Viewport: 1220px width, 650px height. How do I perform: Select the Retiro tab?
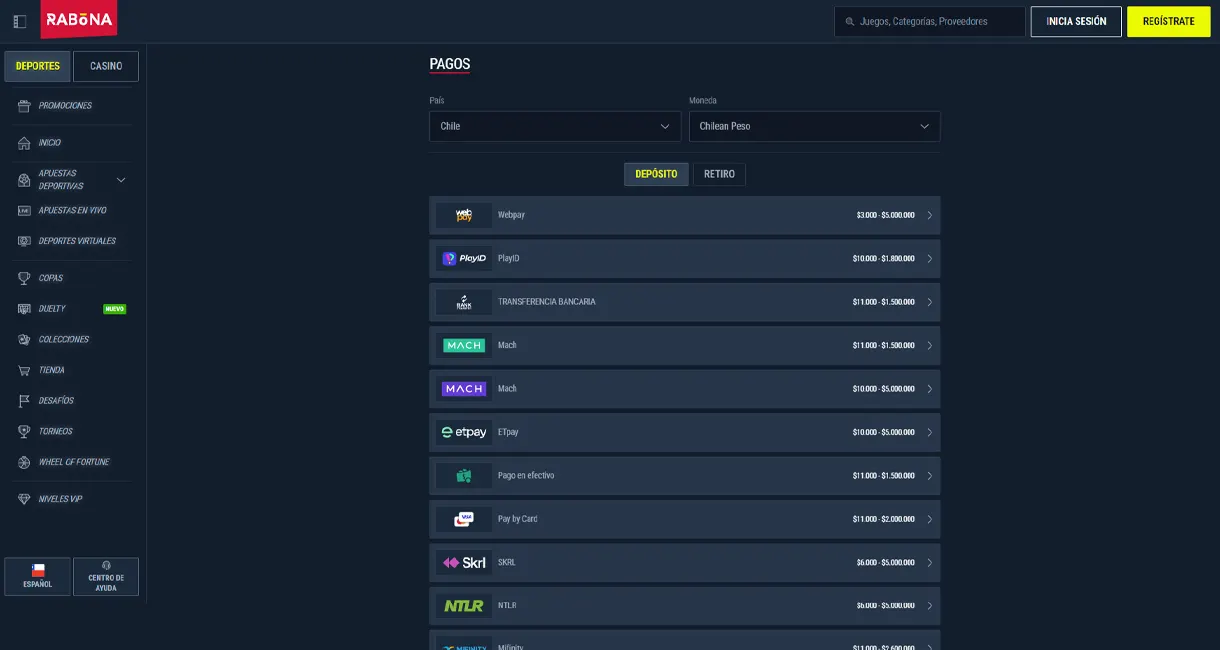pyautogui.click(x=719, y=174)
